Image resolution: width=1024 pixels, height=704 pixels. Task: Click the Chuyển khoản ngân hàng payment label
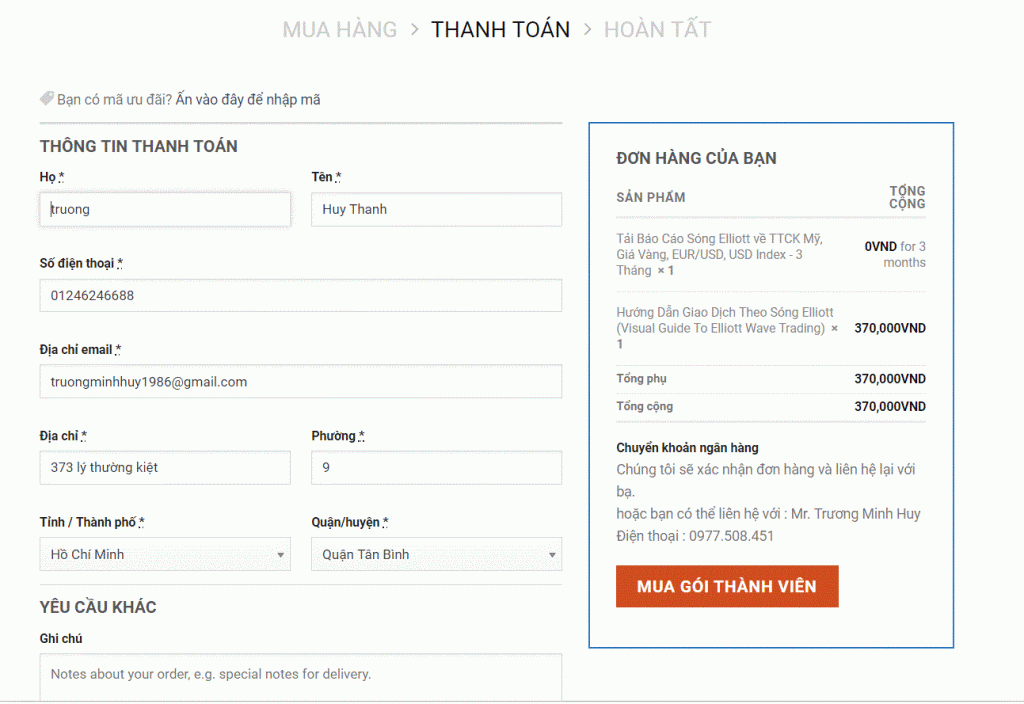tap(687, 448)
